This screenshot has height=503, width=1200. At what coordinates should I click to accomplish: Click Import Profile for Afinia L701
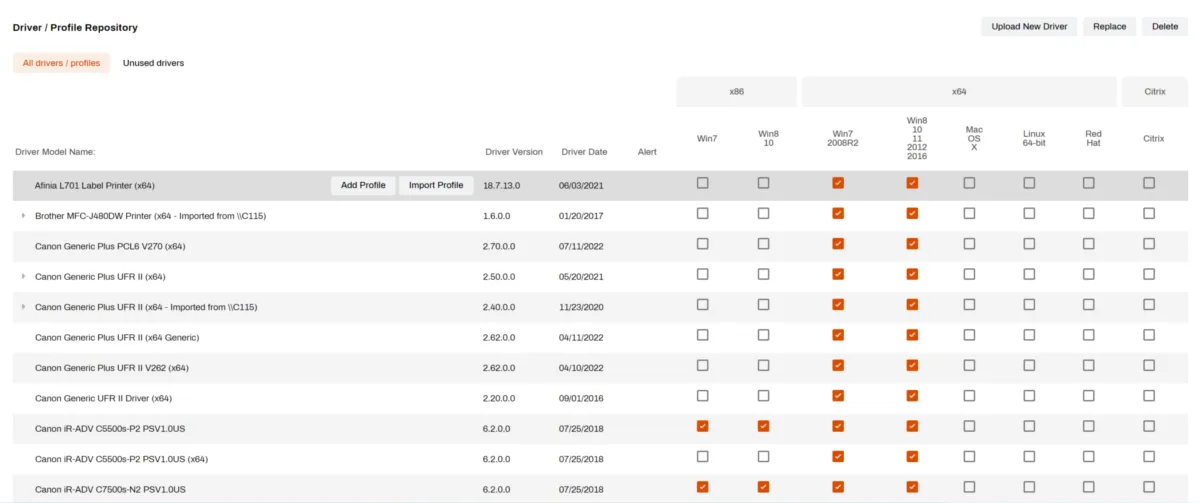coord(436,185)
